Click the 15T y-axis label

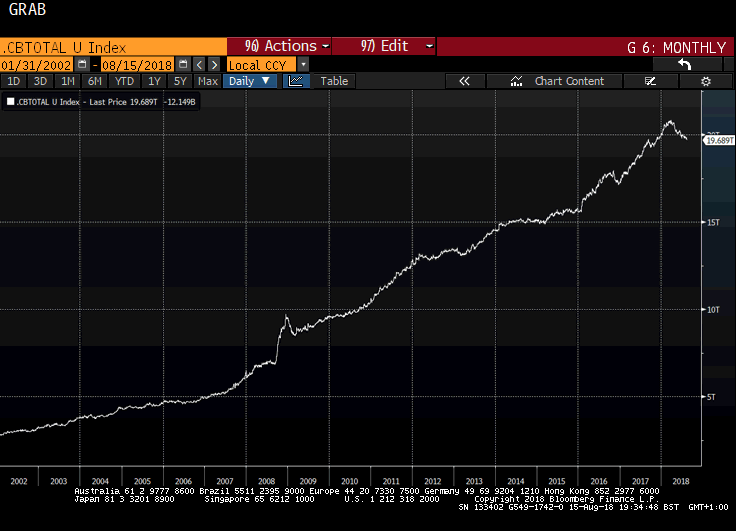point(713,222)
